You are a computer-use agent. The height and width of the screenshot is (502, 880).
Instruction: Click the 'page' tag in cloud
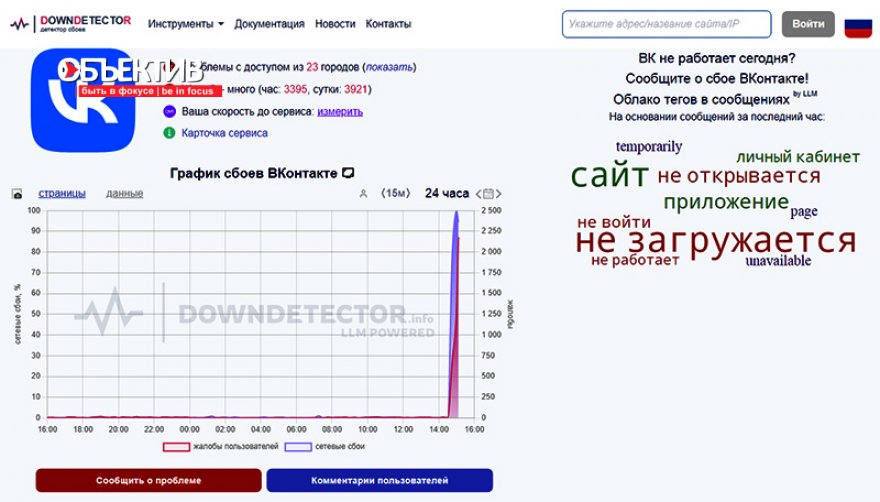[804, 212]
